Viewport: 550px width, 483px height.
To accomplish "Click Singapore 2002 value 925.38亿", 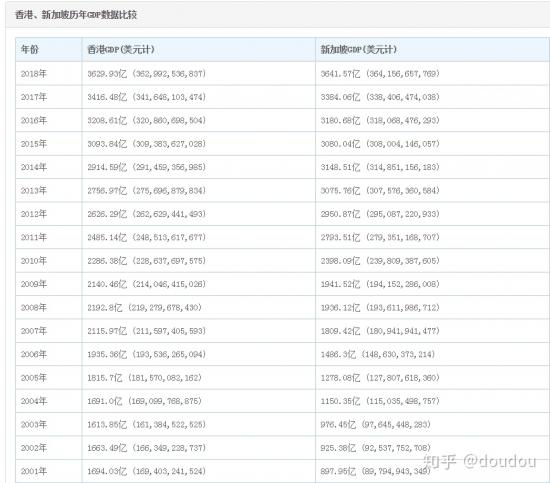I will 338,448.
